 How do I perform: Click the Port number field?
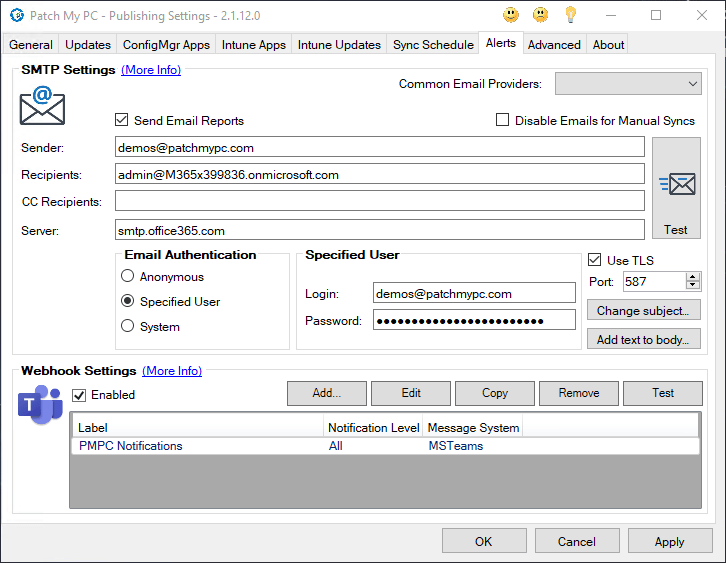[654, 282]
